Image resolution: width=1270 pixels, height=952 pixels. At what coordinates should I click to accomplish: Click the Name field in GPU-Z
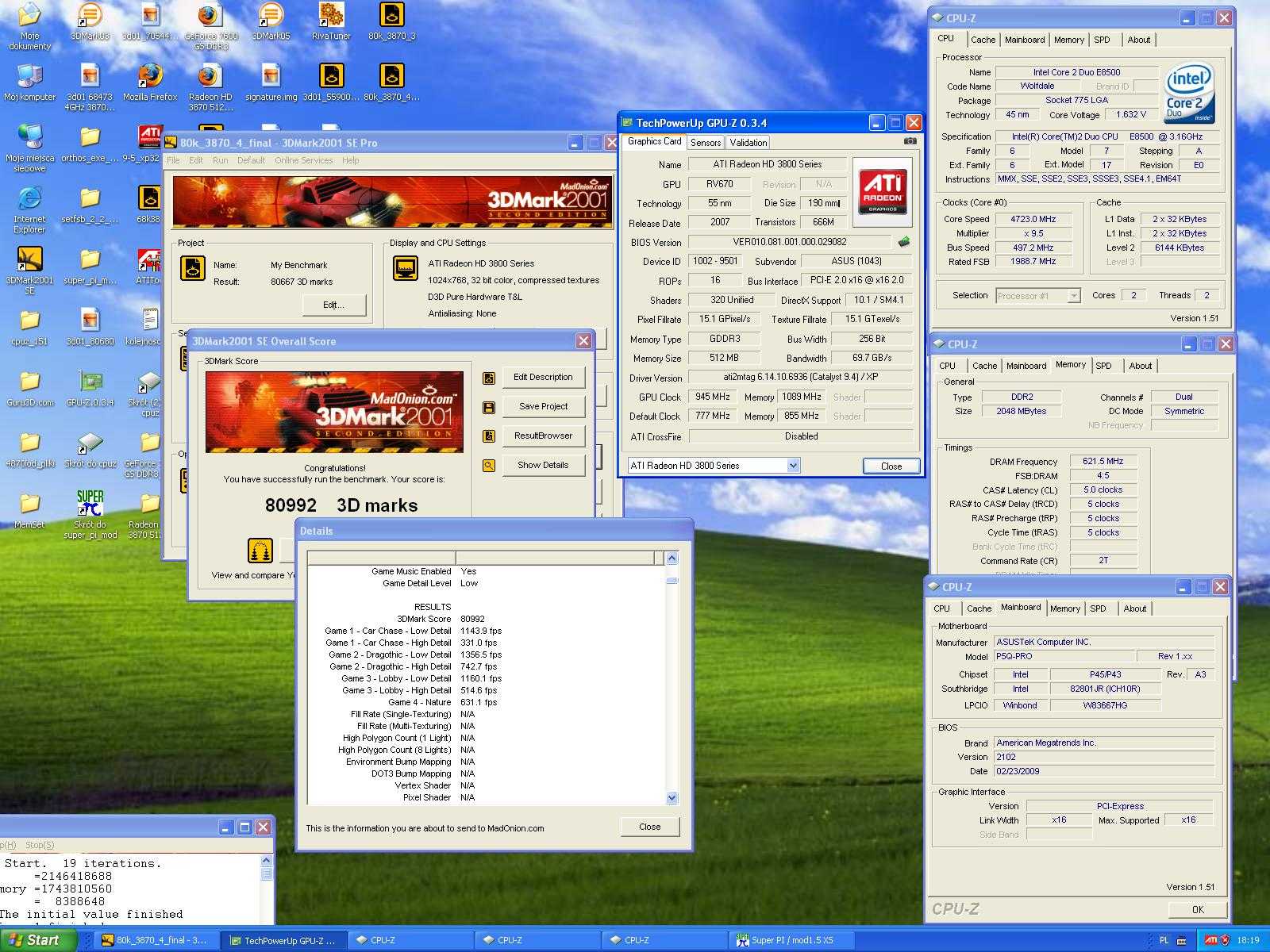[x=767, y=165]
